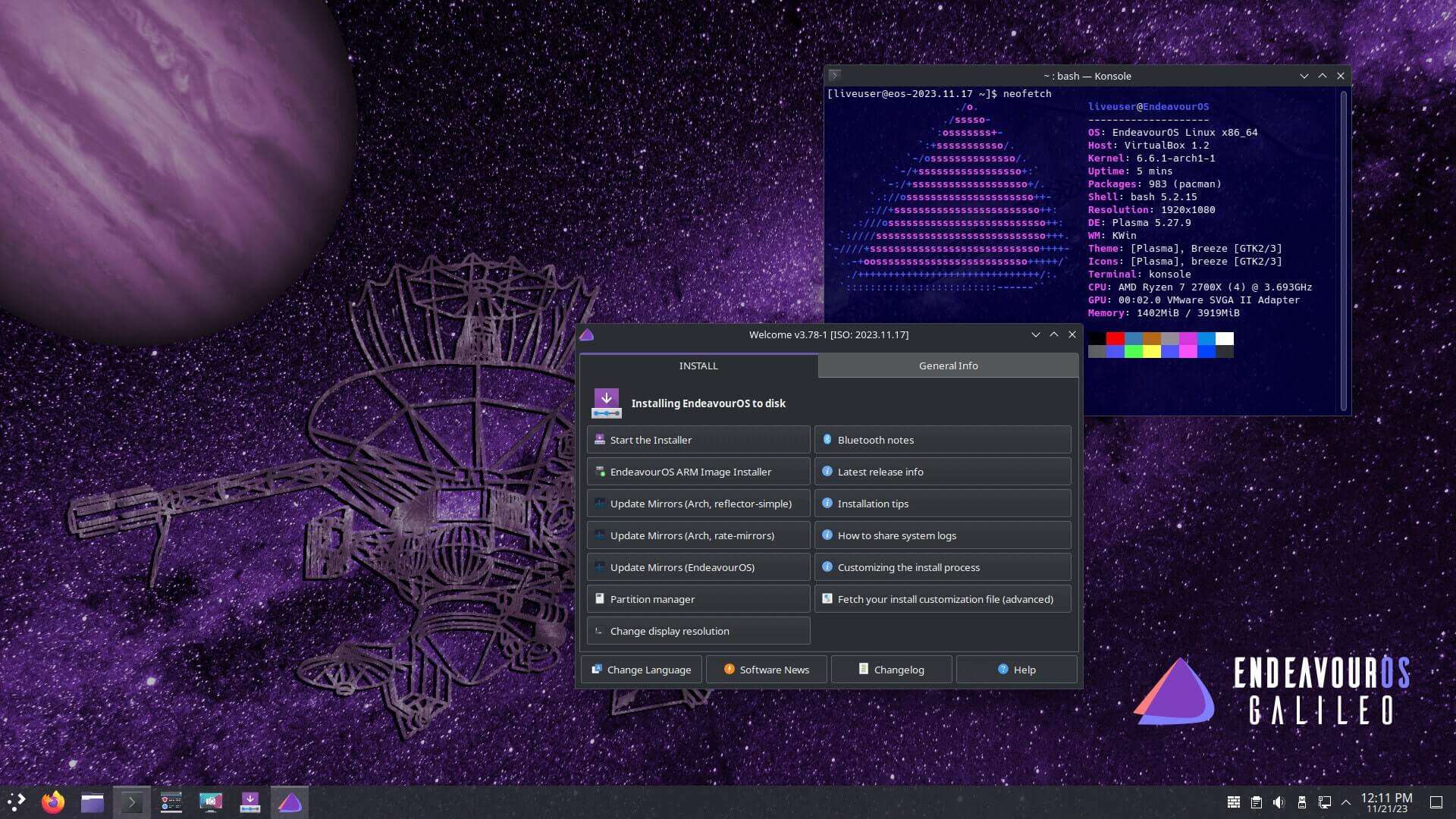Click the Customizing the install process icon

[x=827, y=567]
